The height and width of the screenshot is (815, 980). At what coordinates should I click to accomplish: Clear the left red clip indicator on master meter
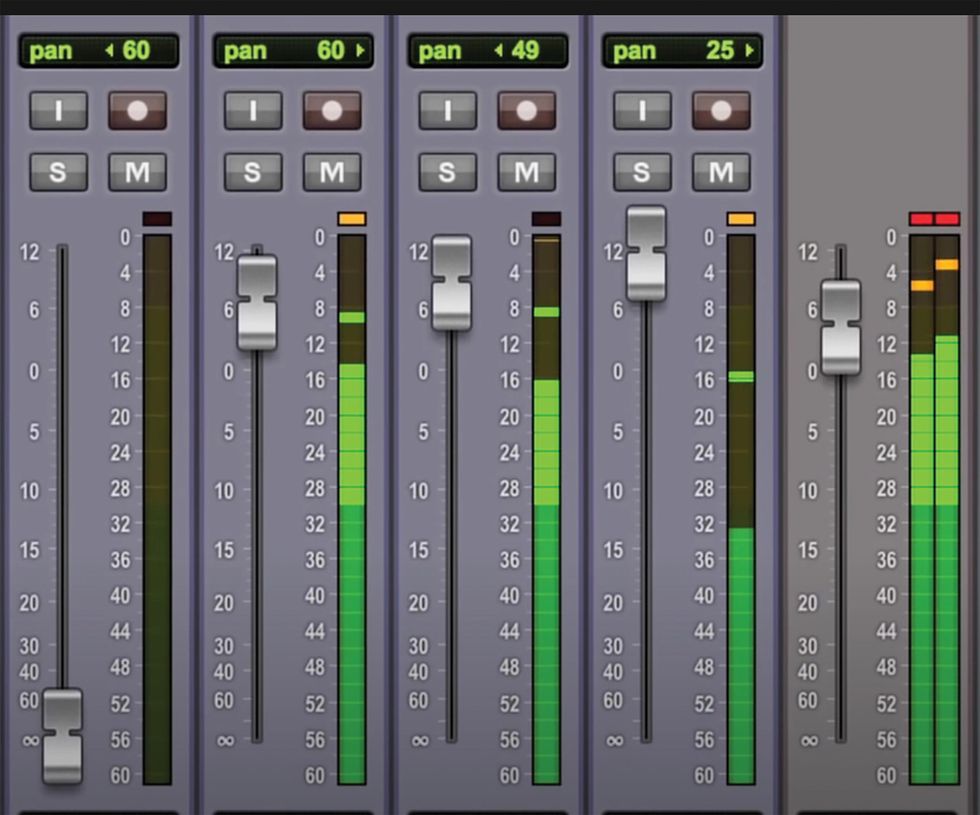921,219
